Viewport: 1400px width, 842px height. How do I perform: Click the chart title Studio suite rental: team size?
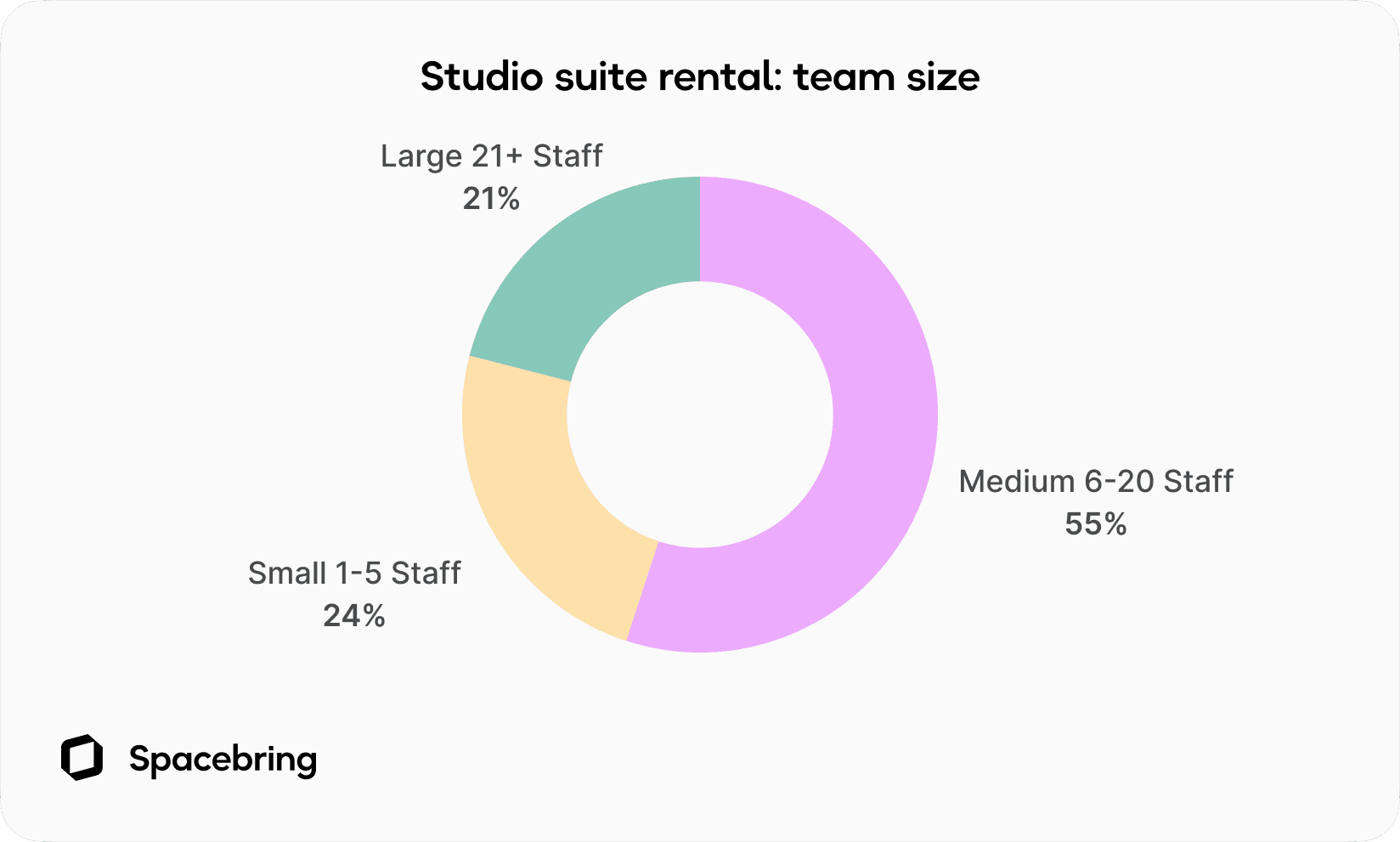699,76
